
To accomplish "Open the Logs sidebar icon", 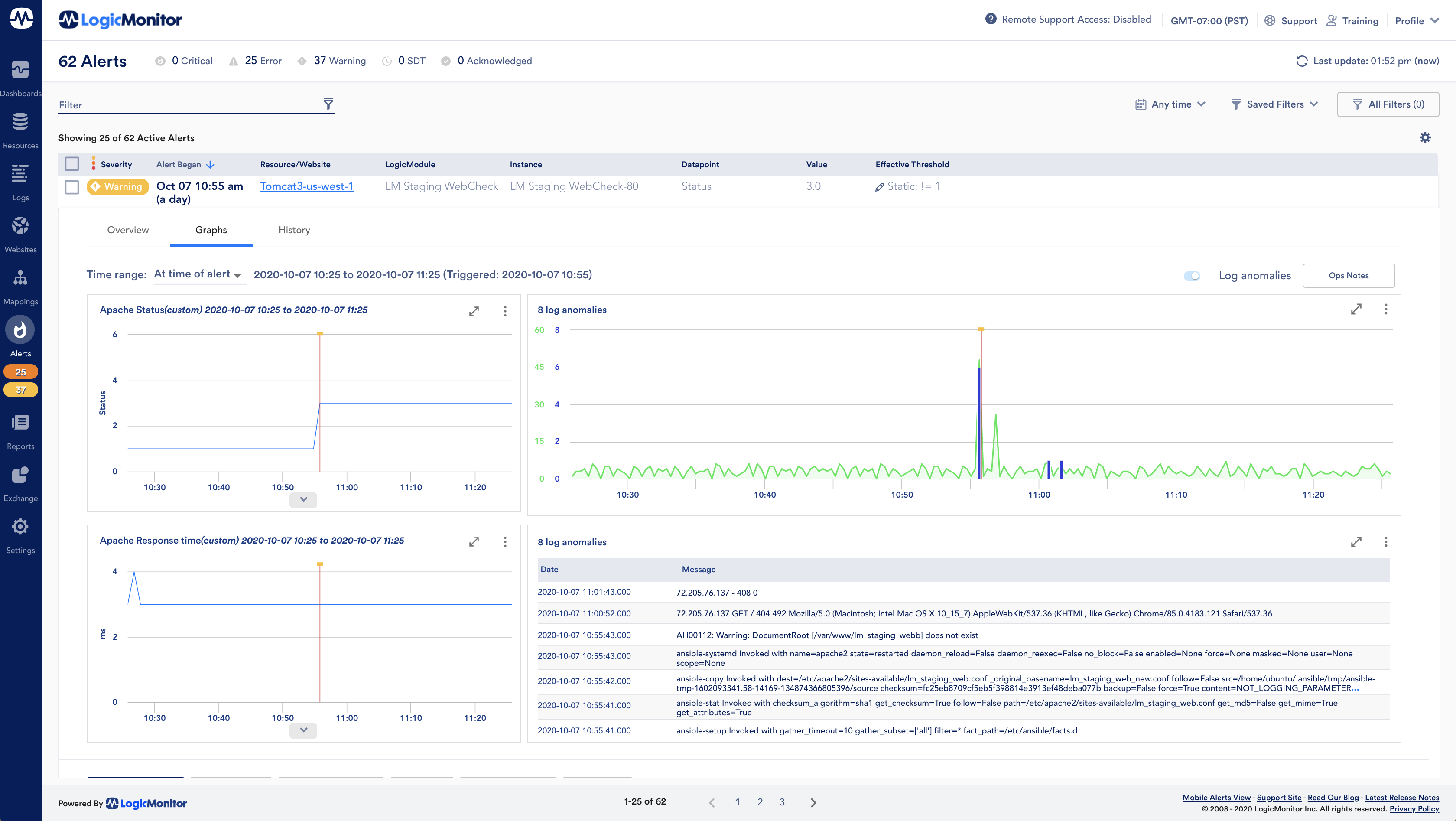I will (20, 173).
